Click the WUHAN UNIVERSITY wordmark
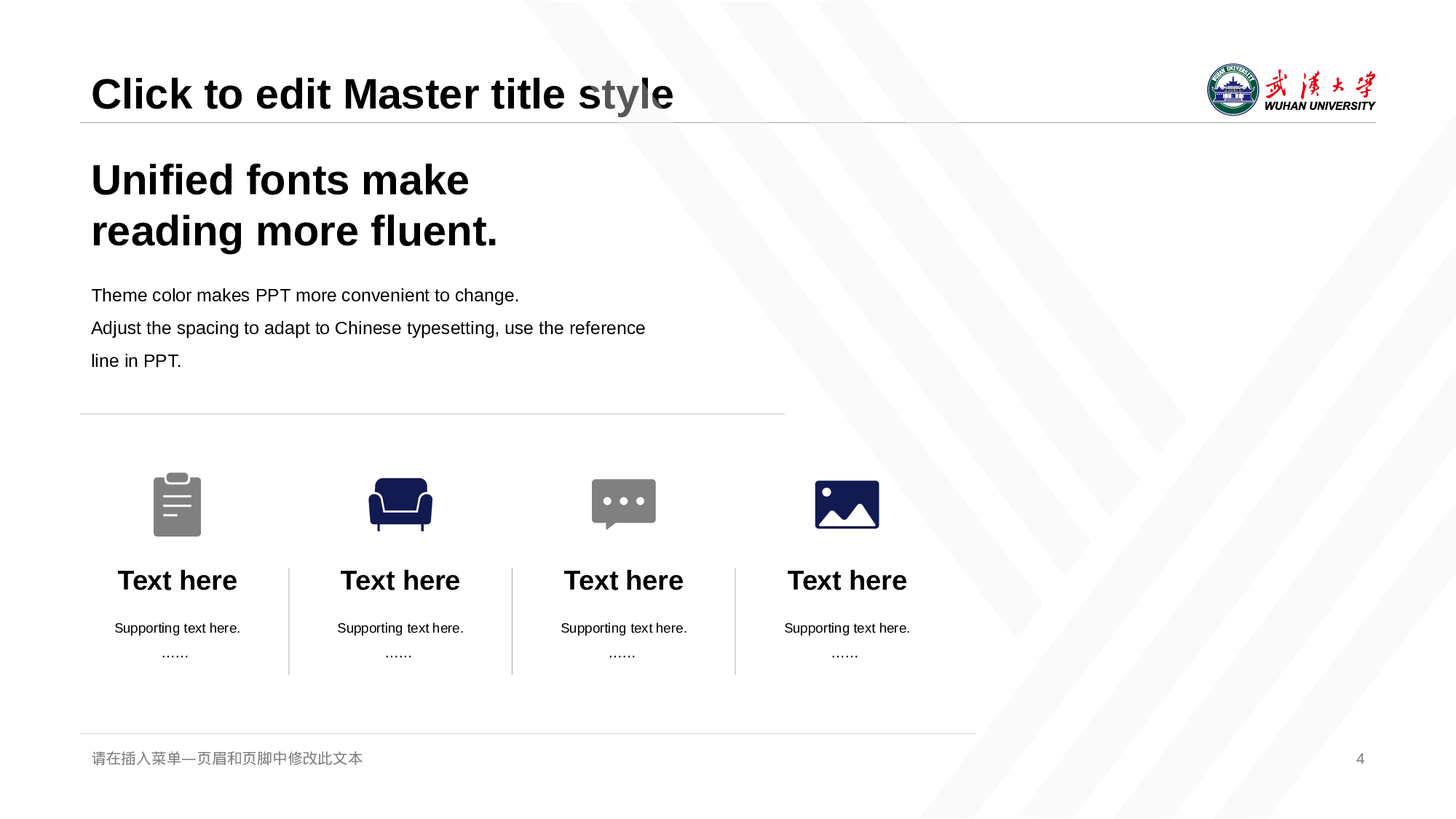Viewport: 1456px width, 819px height. click(1319, 106)
